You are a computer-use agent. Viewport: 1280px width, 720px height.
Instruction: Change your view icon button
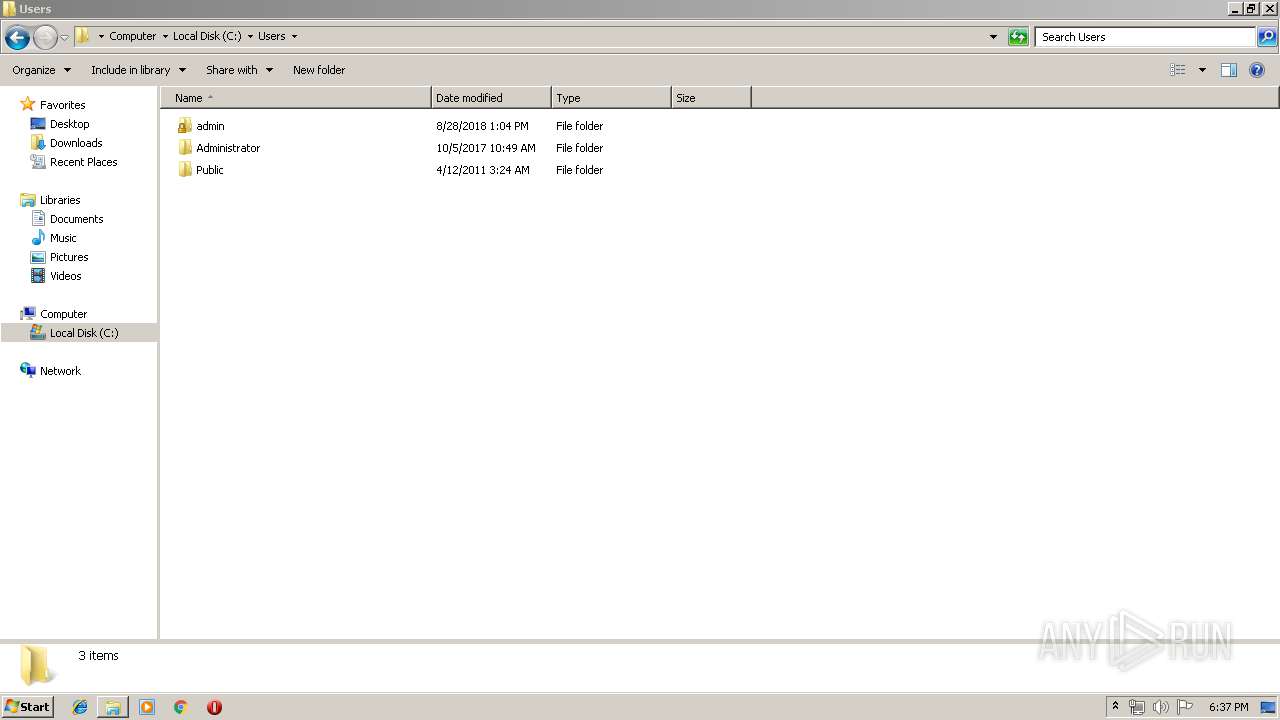(1178, 70)
